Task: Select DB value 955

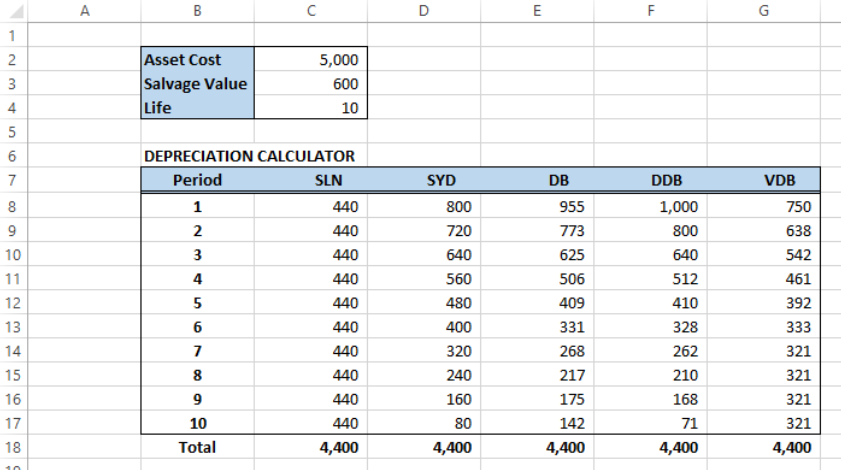Action: (537, 207)
